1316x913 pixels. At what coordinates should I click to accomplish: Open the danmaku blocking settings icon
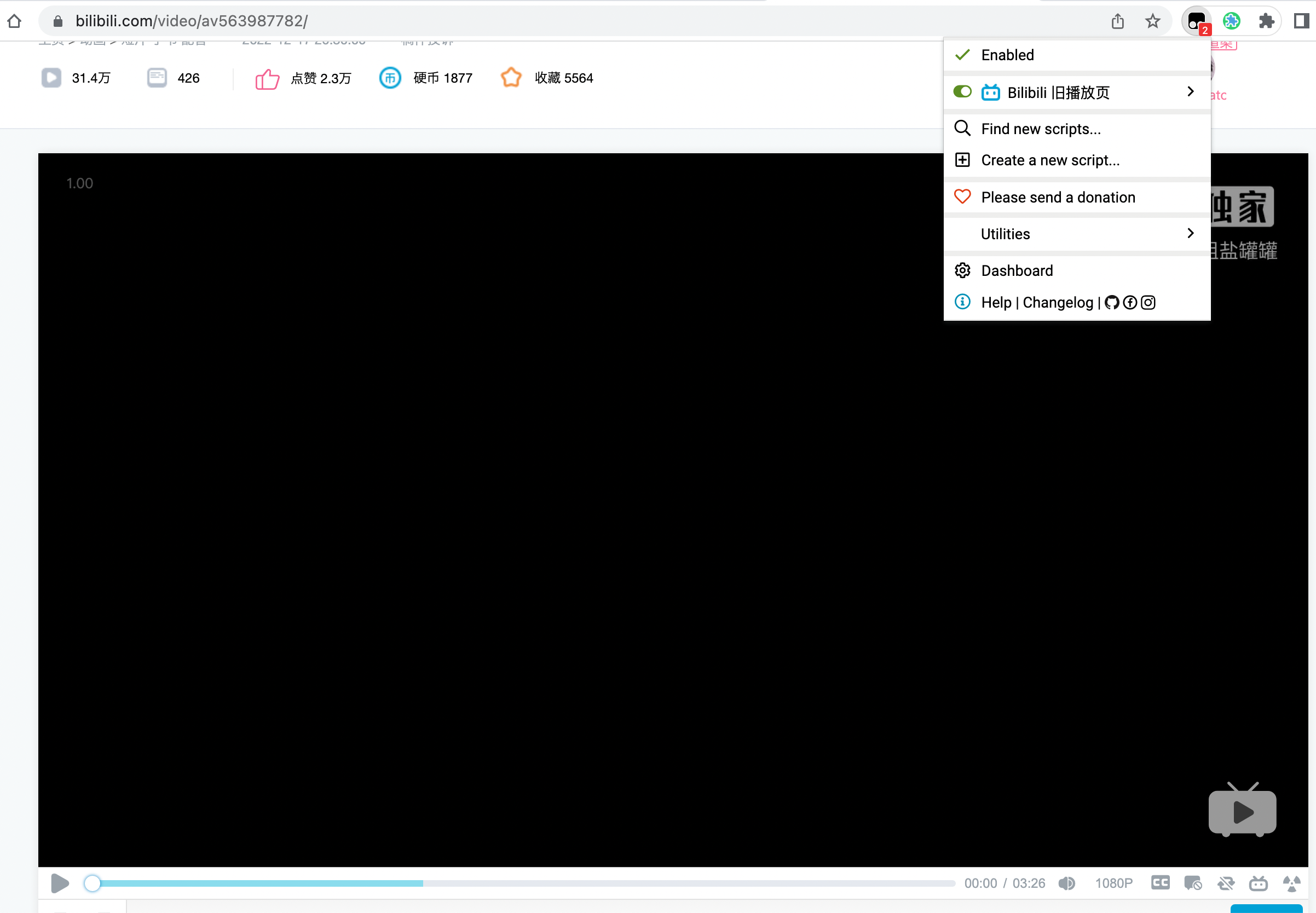coord(1192,883)
